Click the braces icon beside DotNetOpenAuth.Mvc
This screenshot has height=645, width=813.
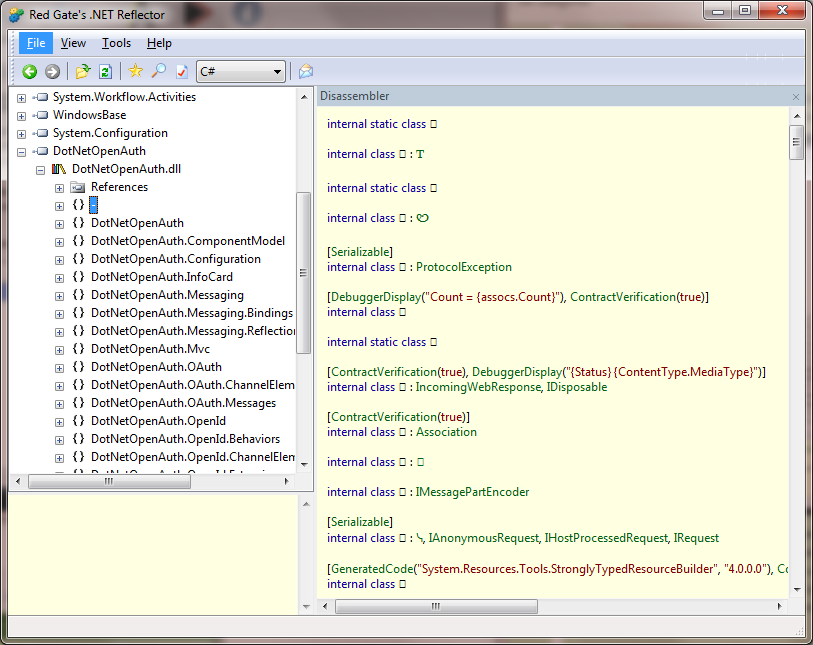click(x=78, y=349)
